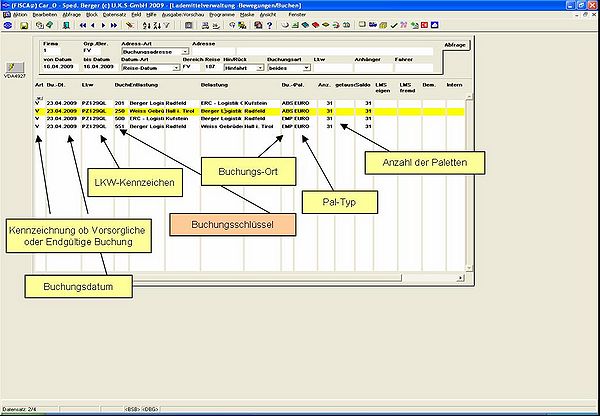
Task: Click the Saldo column header
Action: coord(363,85)
